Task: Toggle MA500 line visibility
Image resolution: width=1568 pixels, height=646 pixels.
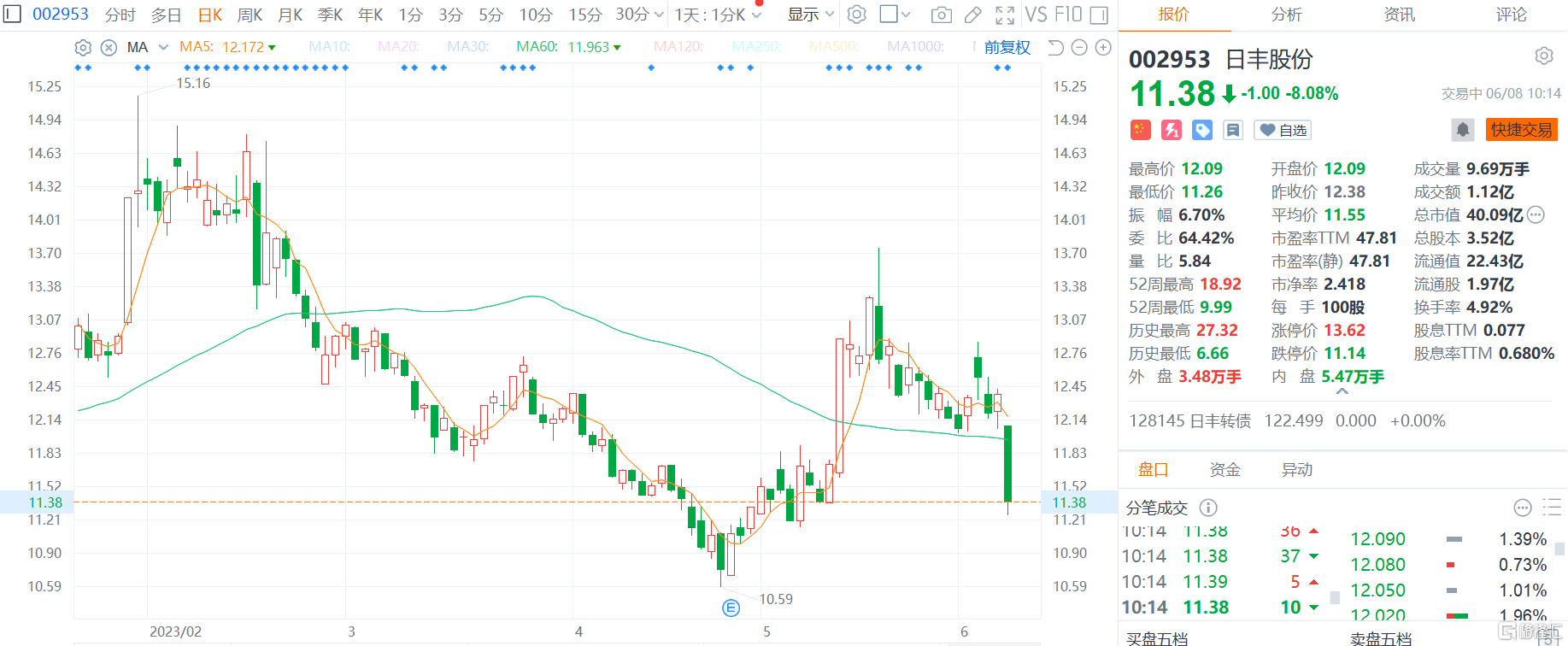Action: (x=834, y=47)
